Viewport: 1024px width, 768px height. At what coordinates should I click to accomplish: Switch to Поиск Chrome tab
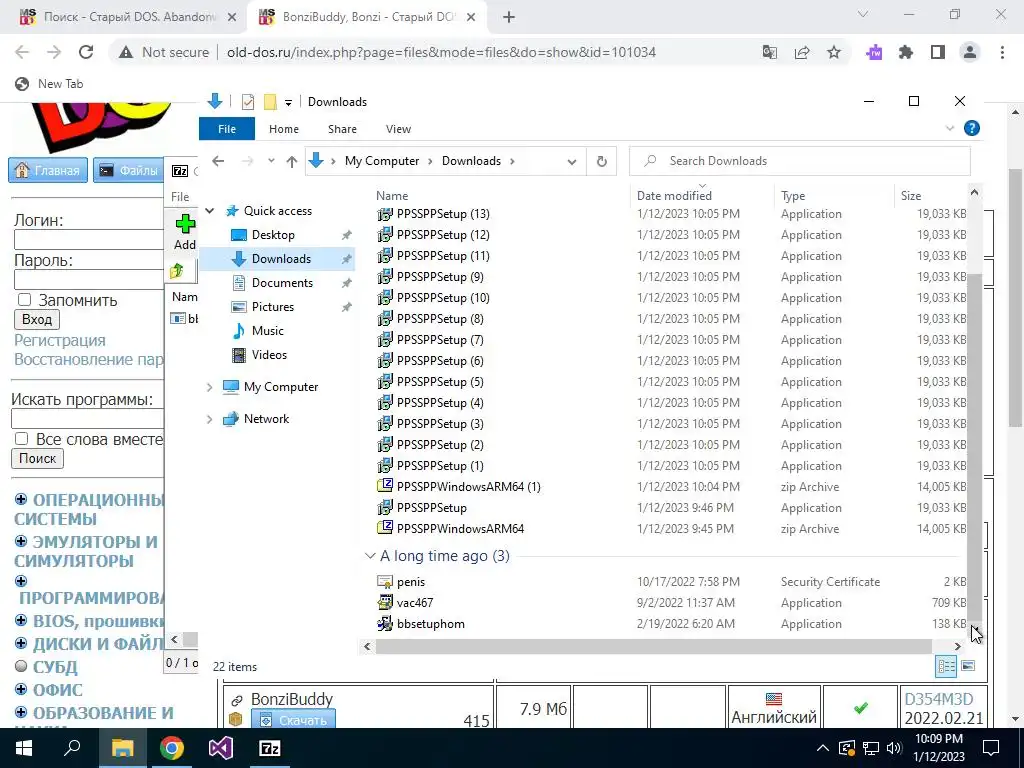click(x=128, y=17)
